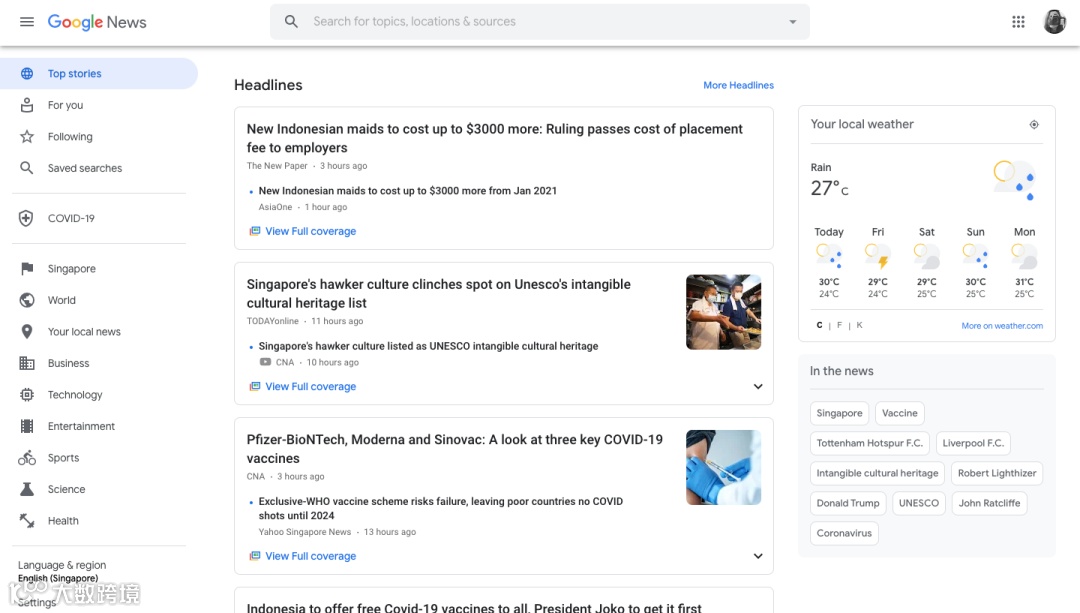This screenshot has width=1080, height=613.
Task: Click the Vaccine topic chip
Action: pos(900,413)
